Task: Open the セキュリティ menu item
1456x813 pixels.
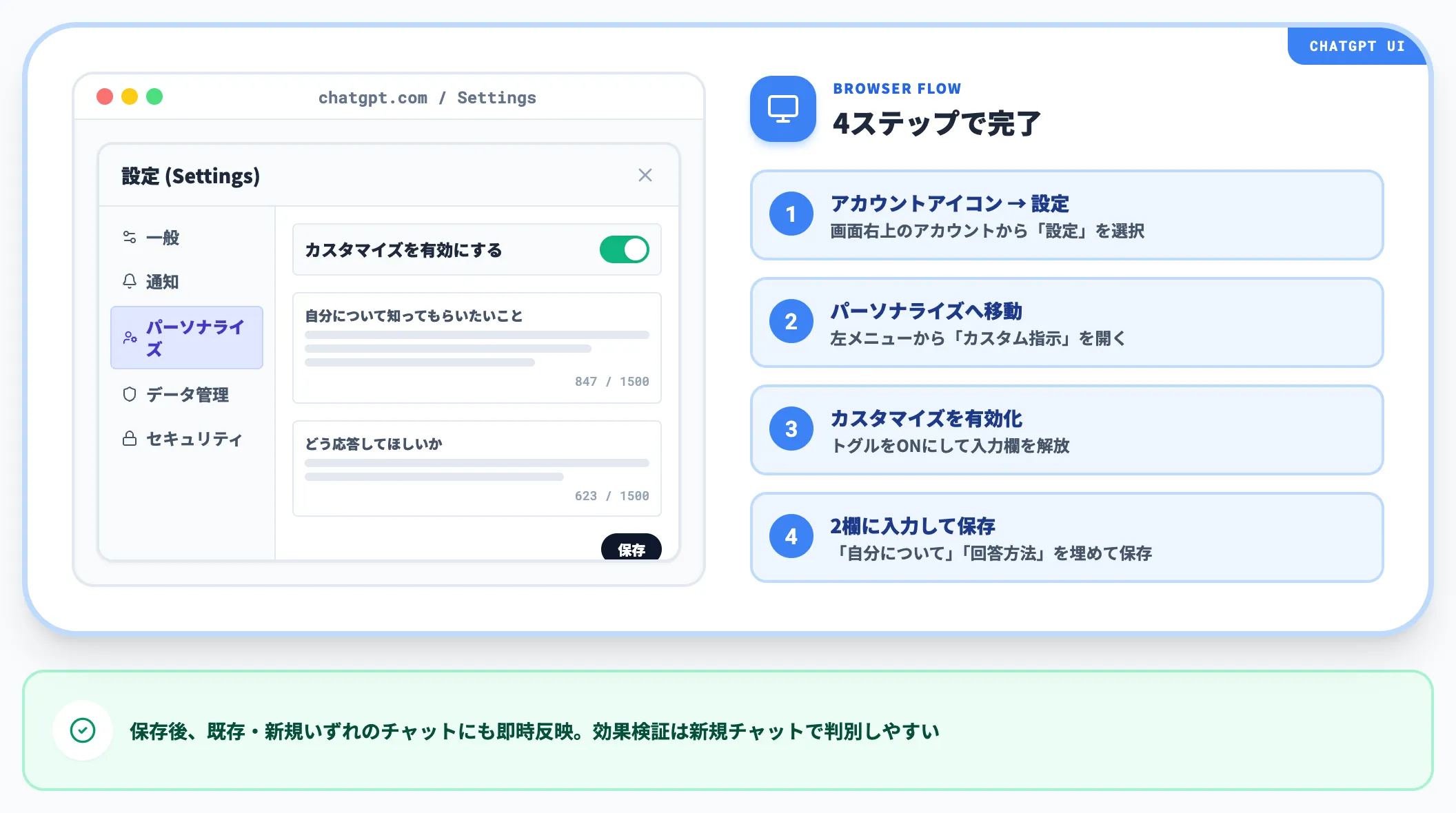Action: 187,439
